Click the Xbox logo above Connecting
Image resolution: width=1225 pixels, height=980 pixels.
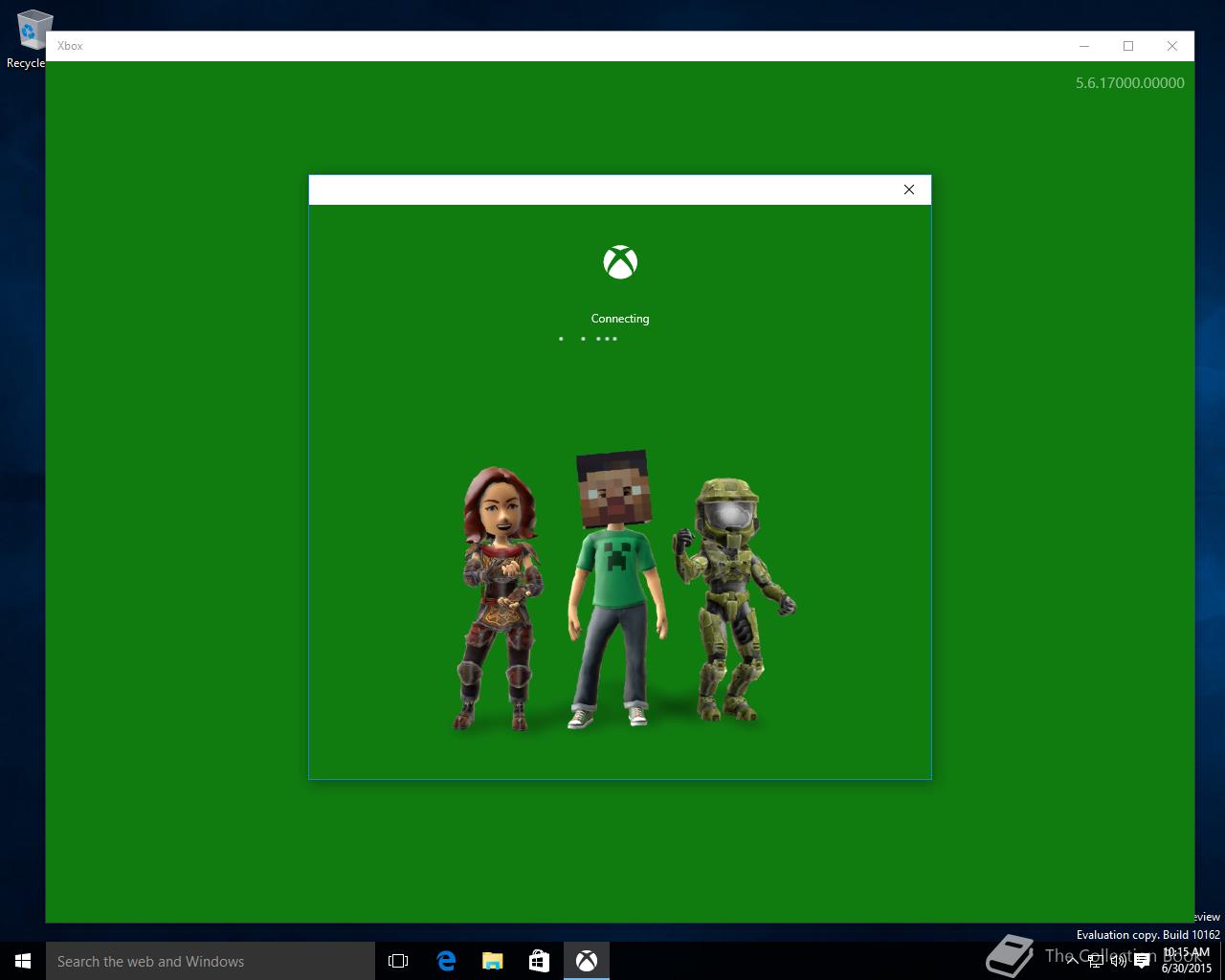click(620, 262)
